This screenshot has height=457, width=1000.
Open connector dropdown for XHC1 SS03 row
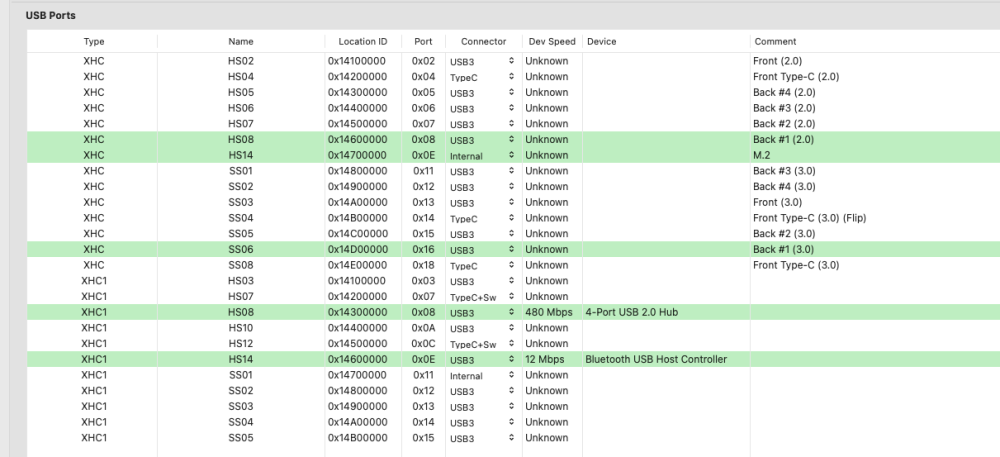[483, 407]
